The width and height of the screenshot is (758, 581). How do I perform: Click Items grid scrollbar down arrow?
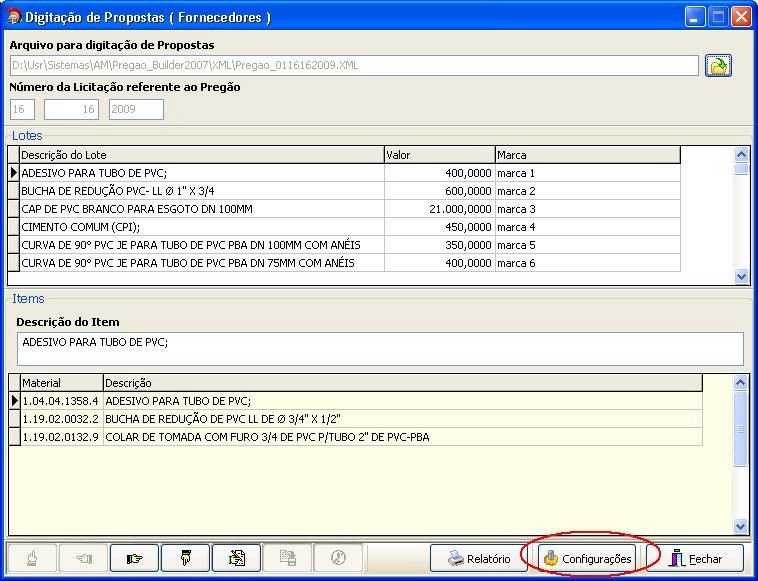point(740,526)
